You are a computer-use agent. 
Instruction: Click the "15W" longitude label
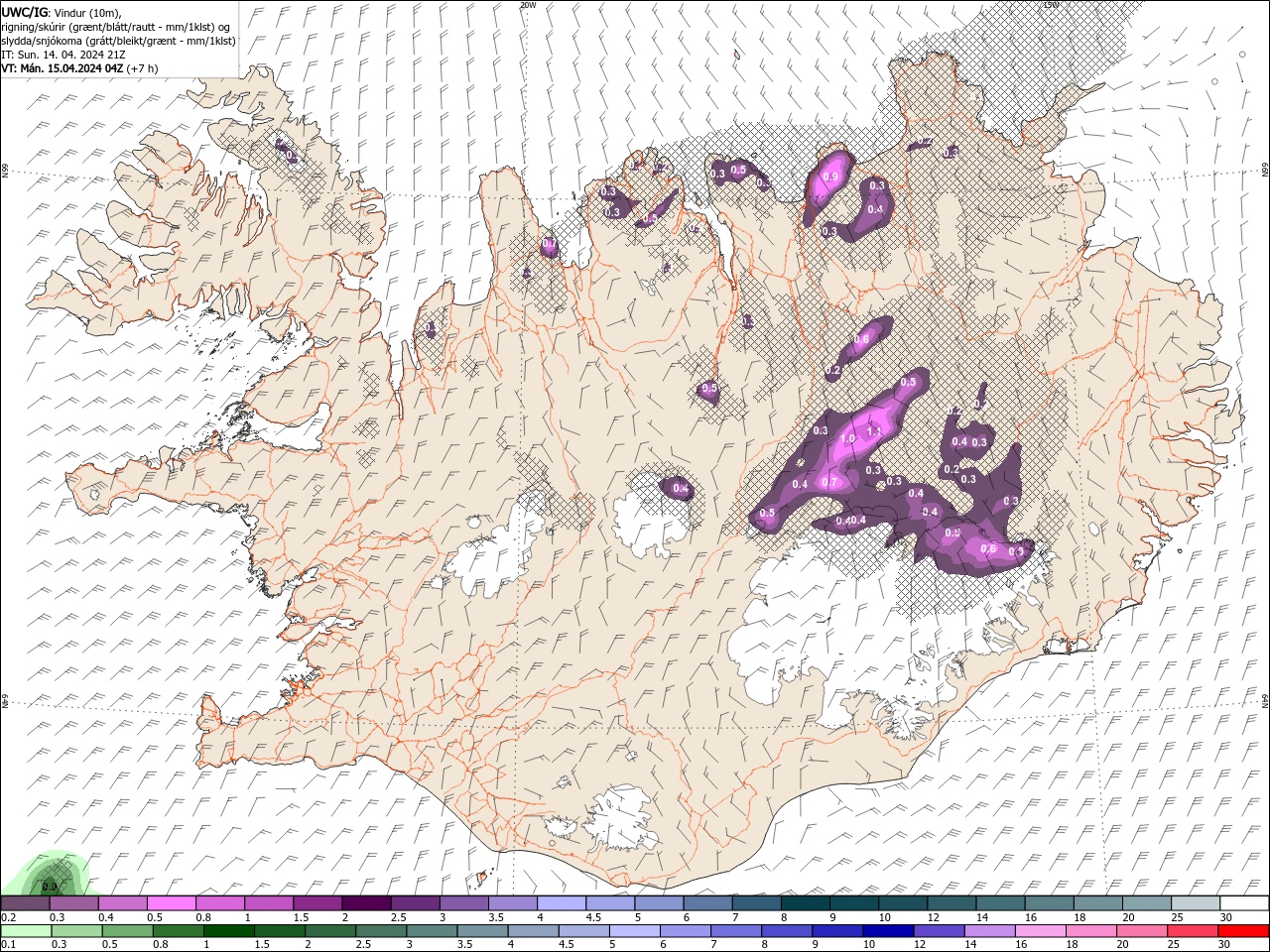tap(1052, 5)
